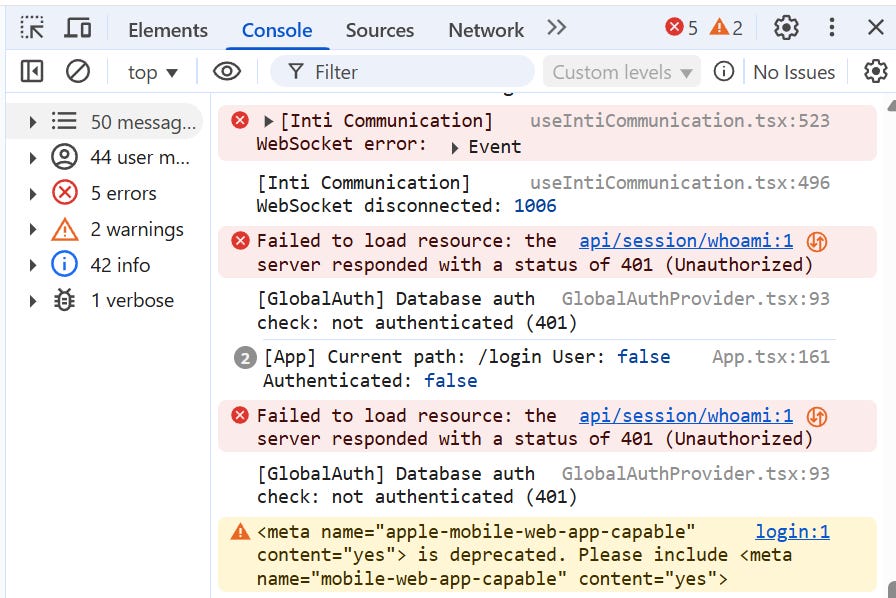Click error icon on WebSocket error message
Viewport: 896px width, 598px height.
click(240, 120)
